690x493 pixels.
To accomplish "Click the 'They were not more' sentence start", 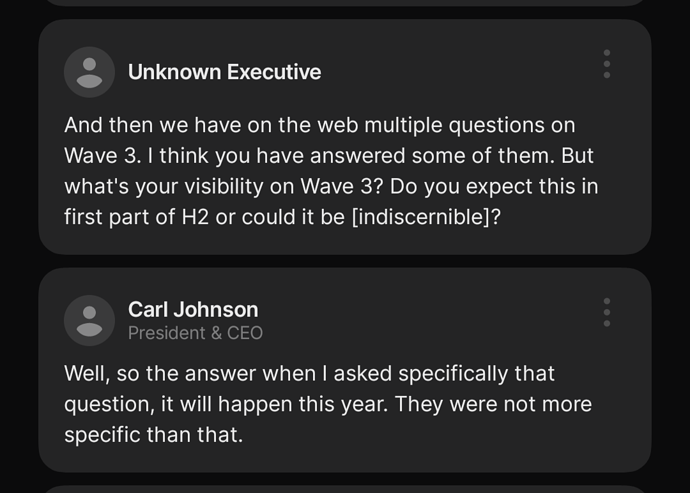I will (x=494, y=404).
